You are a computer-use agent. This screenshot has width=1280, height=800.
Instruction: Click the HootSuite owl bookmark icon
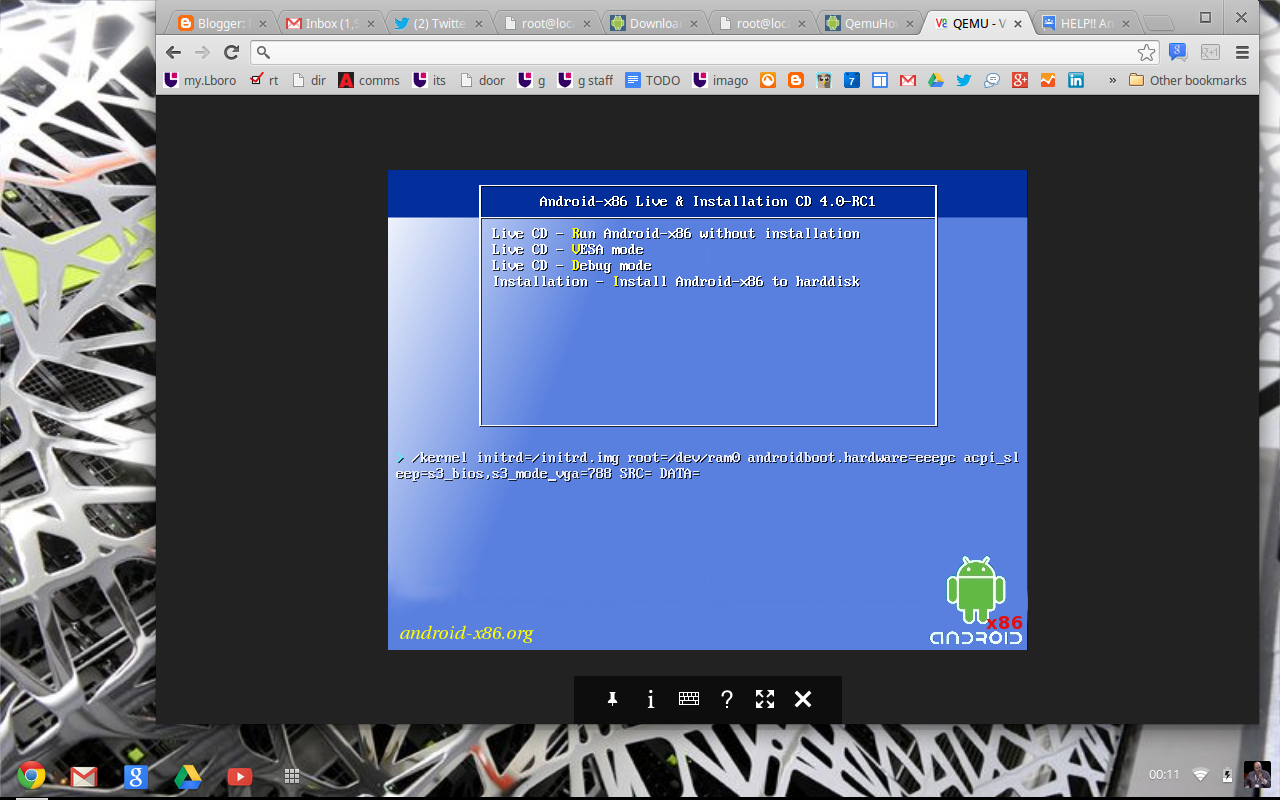click(x=824, y=80)
